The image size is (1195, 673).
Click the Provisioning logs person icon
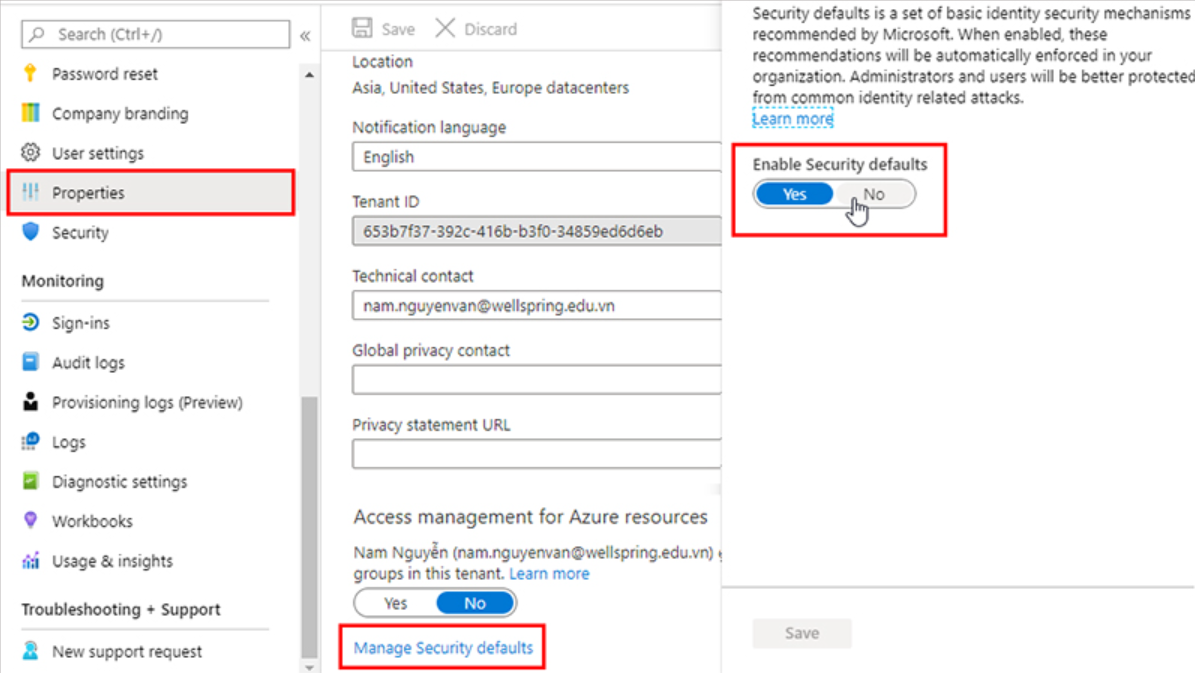[30, 402]
